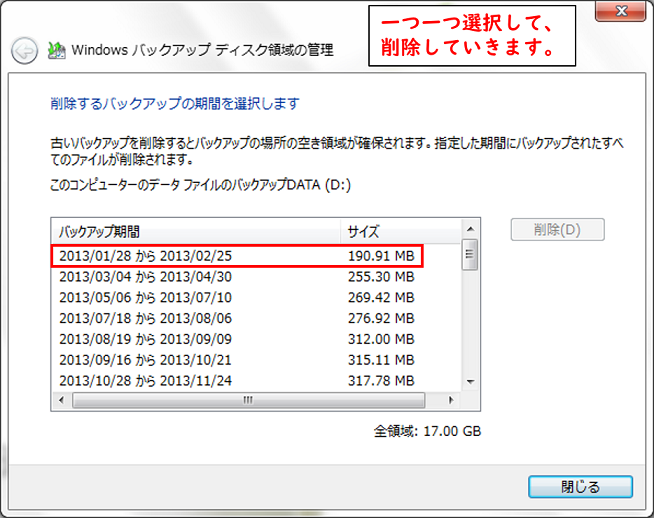
Task: Click the 全領域: 17.00 GB text
Action: click(x=427, y=431)
